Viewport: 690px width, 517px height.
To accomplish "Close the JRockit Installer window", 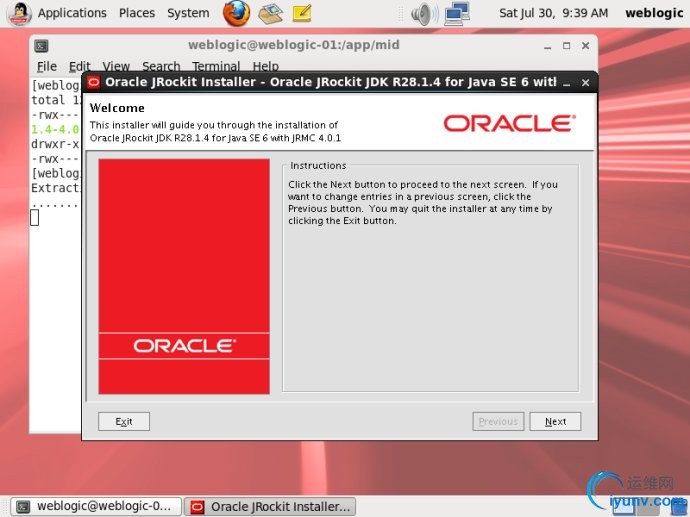I will coord(585,82).
